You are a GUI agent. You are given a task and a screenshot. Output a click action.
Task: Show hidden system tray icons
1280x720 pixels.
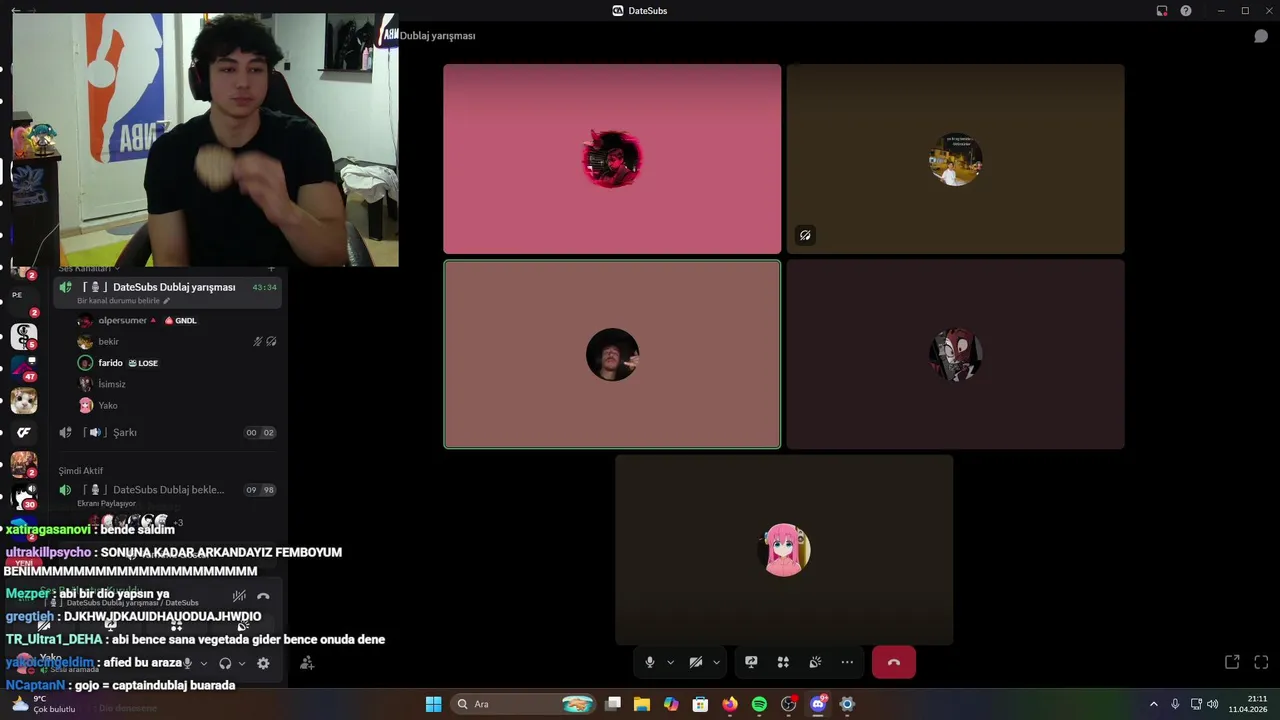pyautogui.click(x=1153, y=704)
